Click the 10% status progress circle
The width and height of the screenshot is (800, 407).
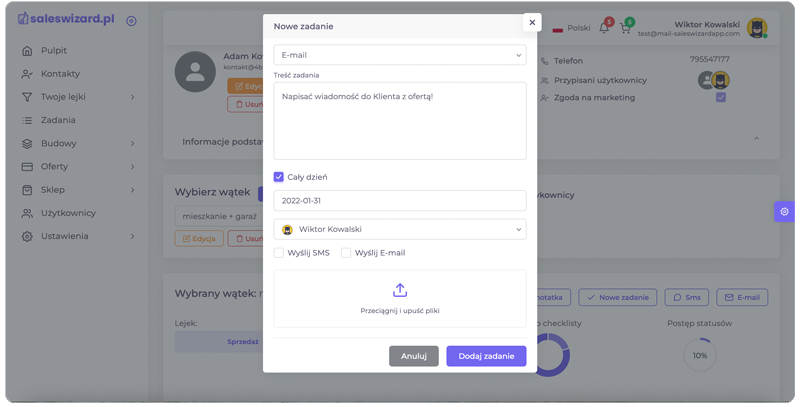(x=699, y=355)
